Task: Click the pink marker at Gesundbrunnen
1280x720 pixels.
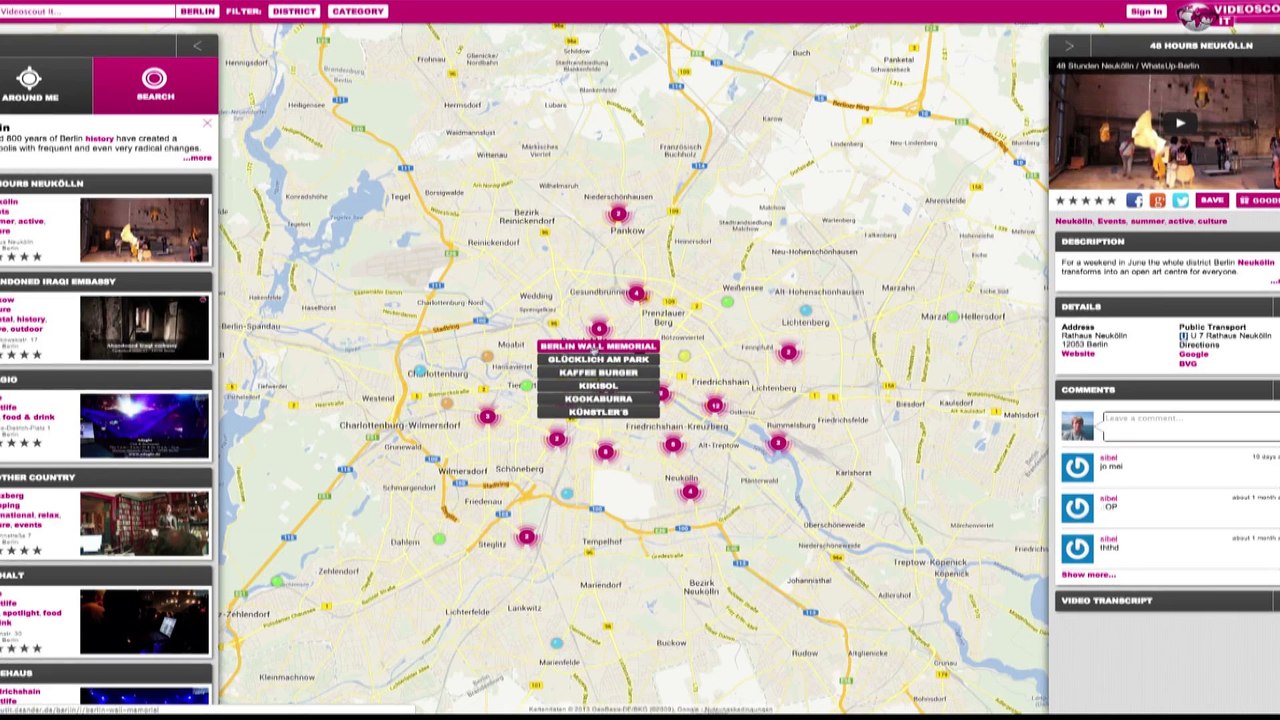Action: tap(636, 293)
